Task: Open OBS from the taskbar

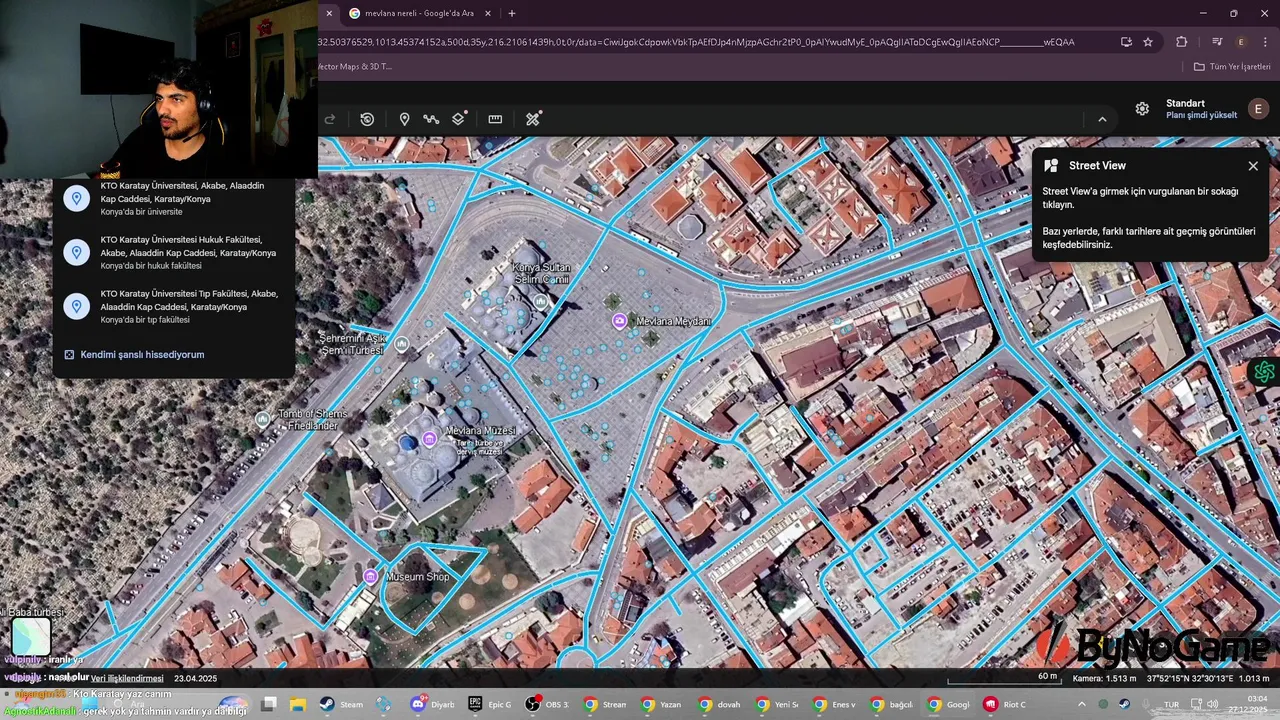Action: (546, 704)
